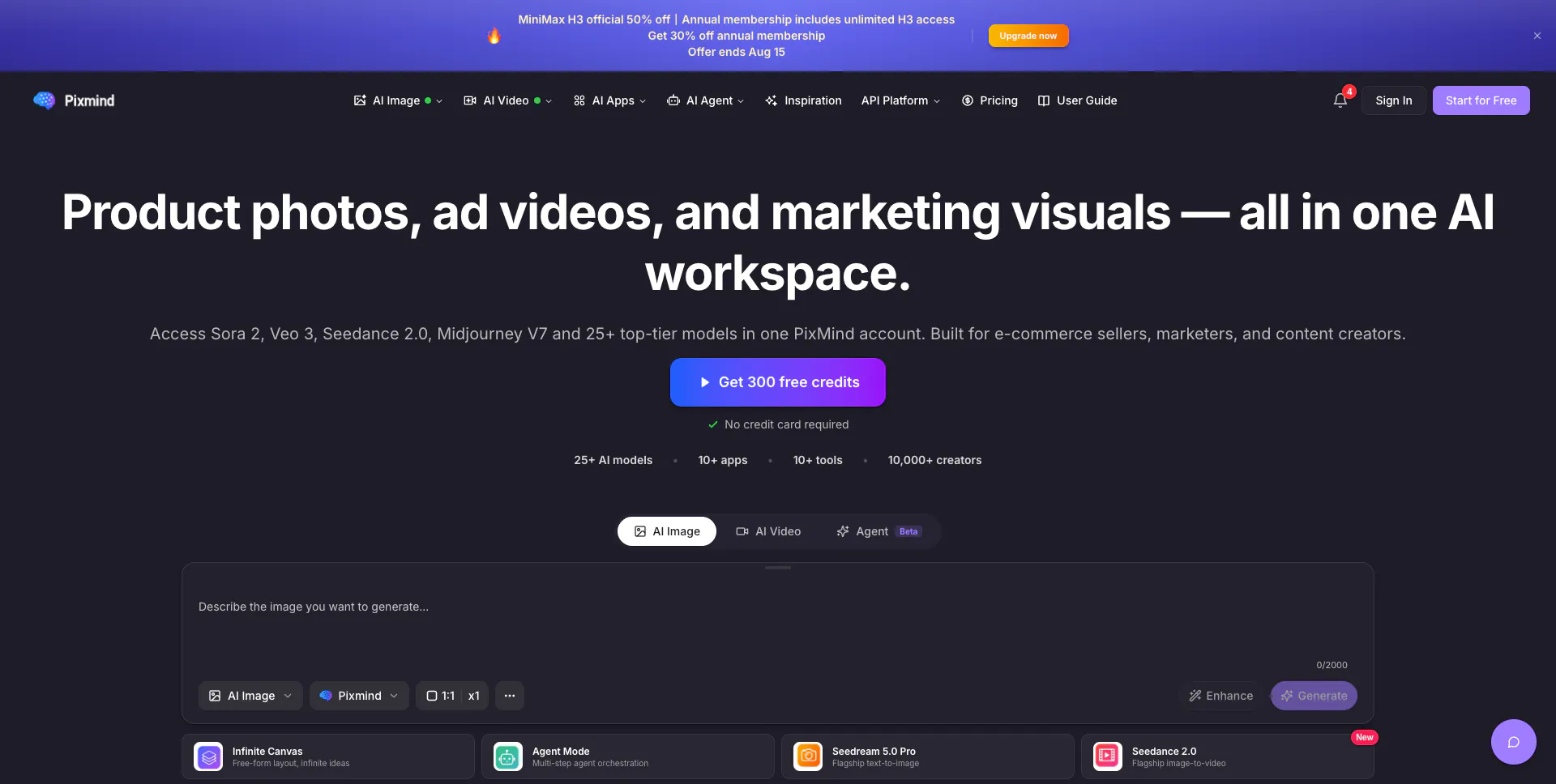Click the Sign In button
The width and height of the screenshot is (1556, 784).
(1394, 100)
